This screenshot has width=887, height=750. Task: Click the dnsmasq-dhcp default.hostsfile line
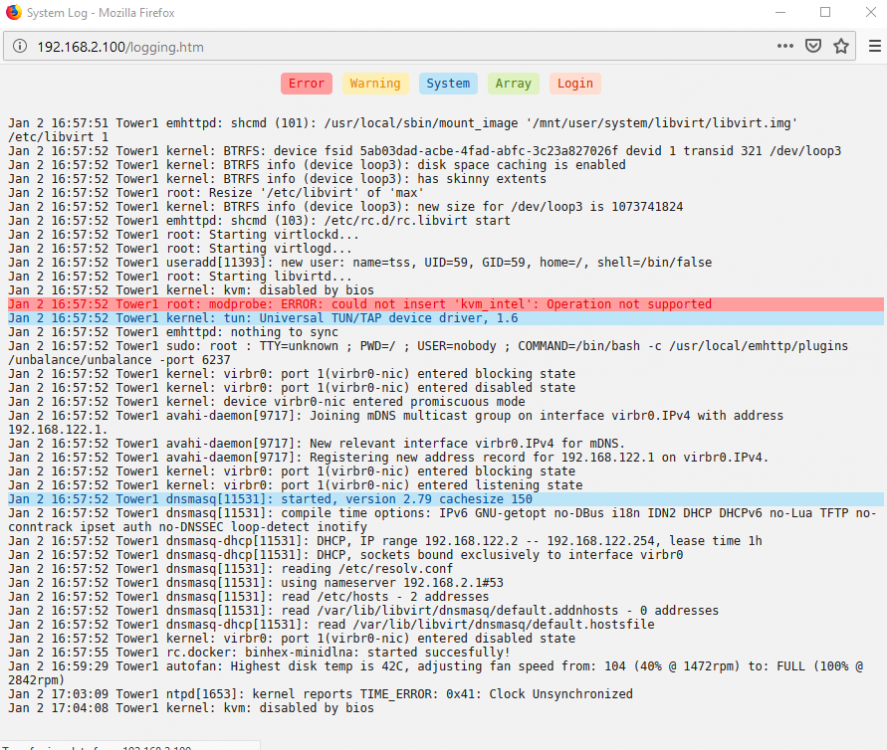(x=331, y=624)
